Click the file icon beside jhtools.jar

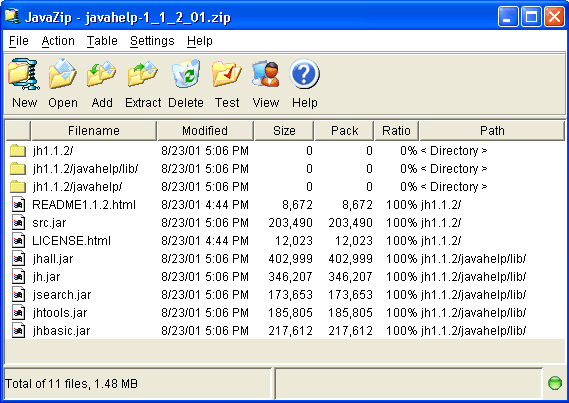18,313
